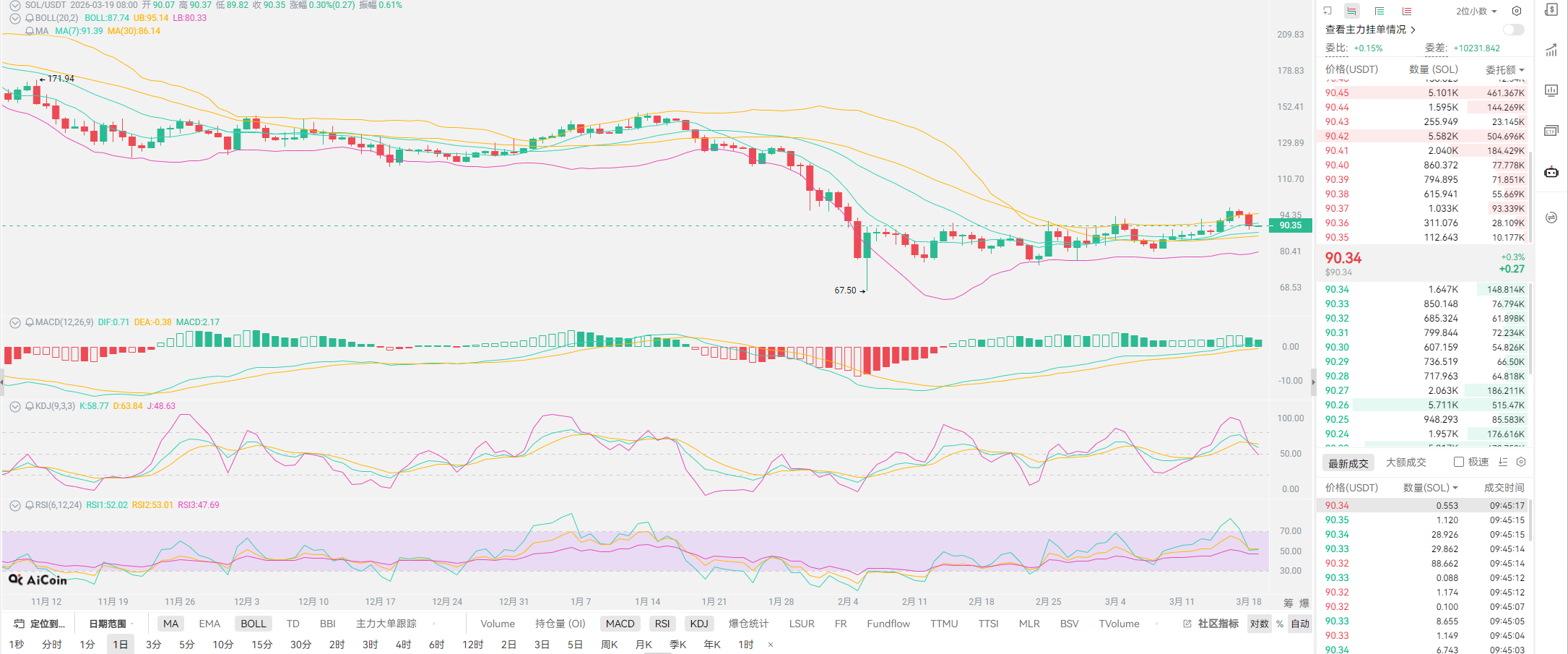Click the swap arrows sidebar icon
This screenshot has height=654, width=1568.
[x=1551, y=218]
